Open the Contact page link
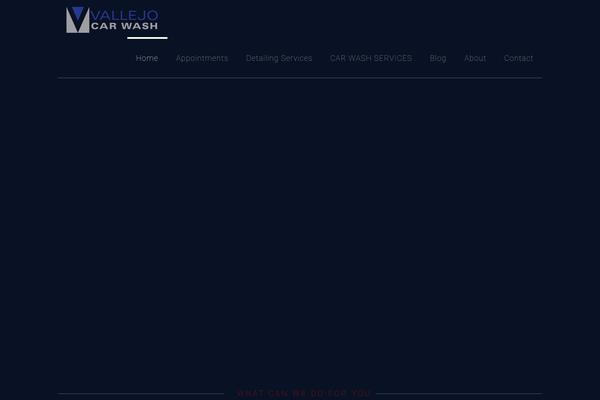This screenshot has height=400, width=600. [518, 58]
